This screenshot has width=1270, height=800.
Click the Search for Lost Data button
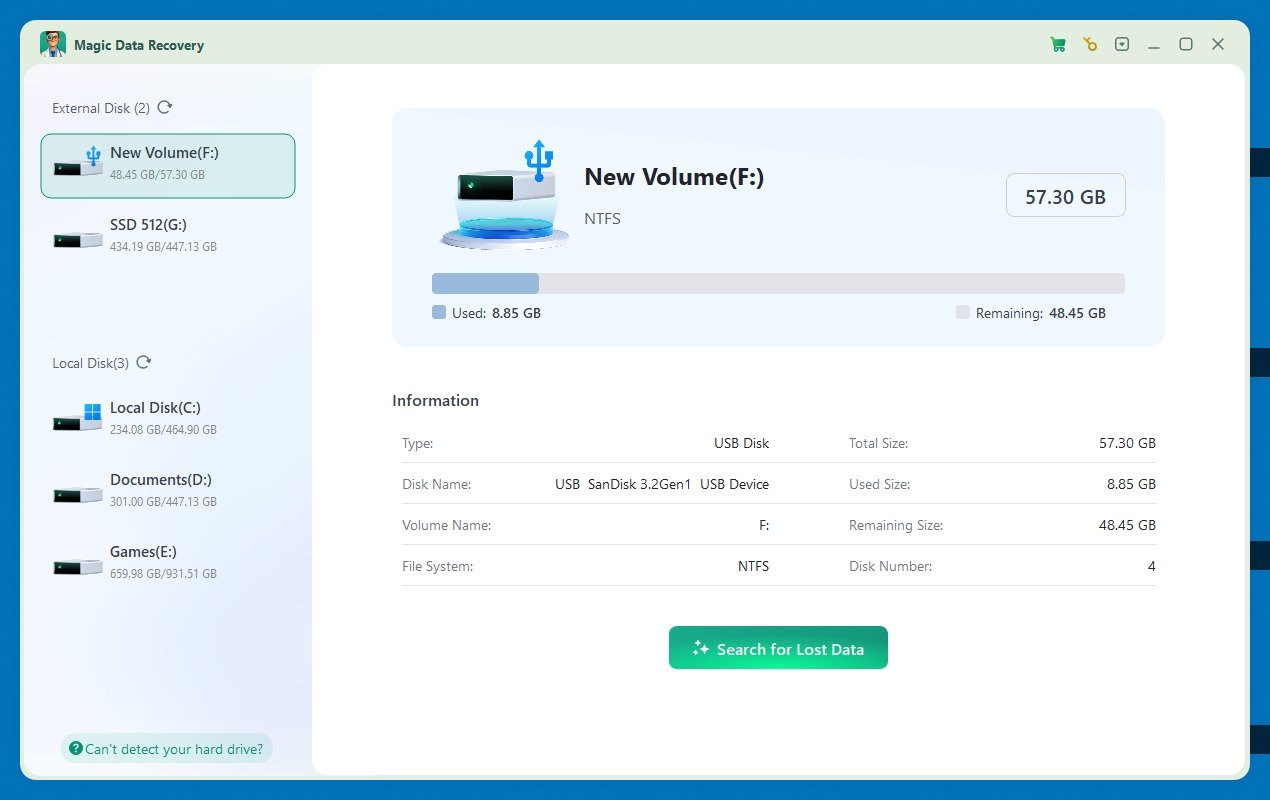click(778, 648)
